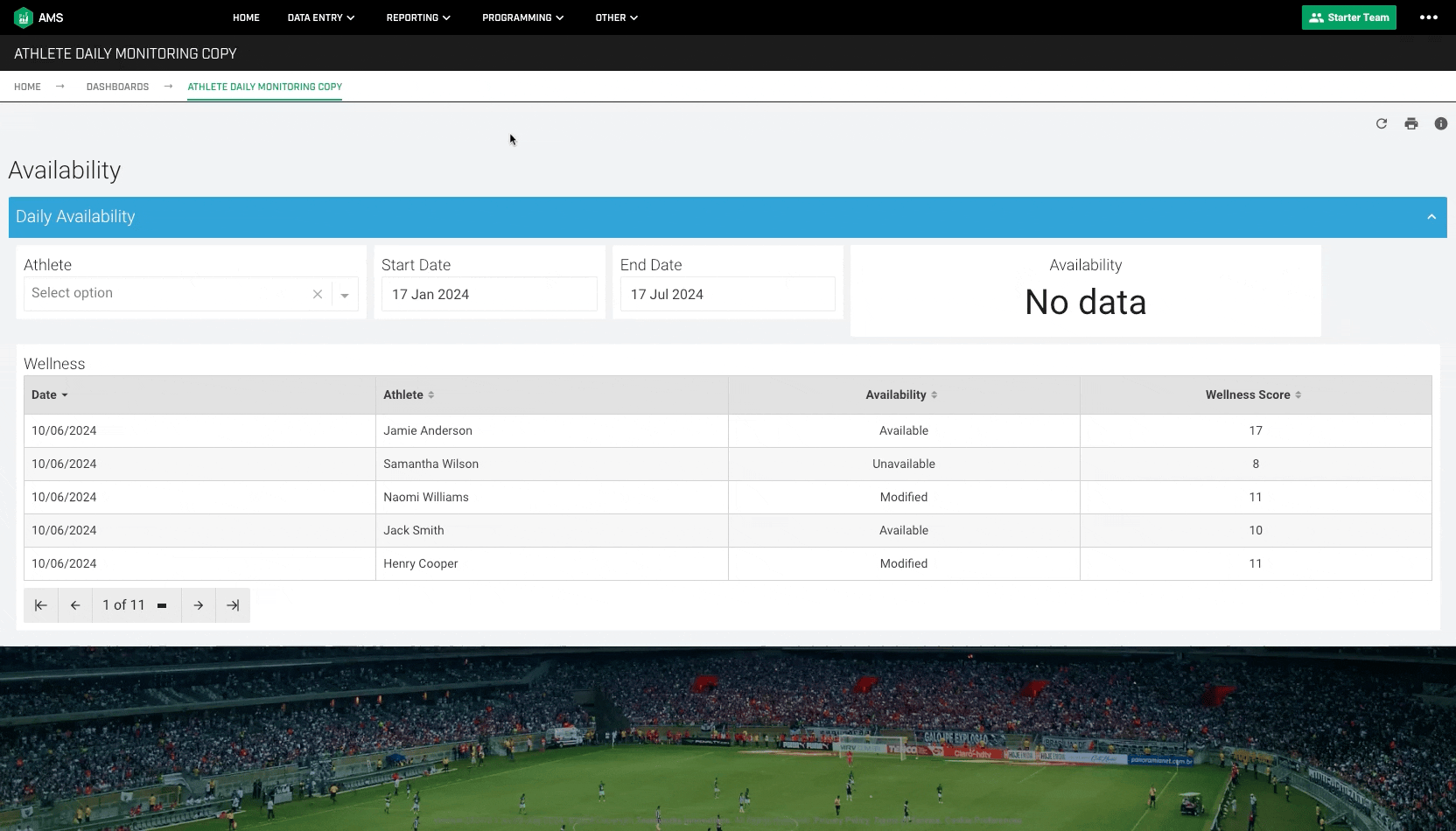Select the Athlete Daily Monitoring Copy breadcrumb
This screenshot has width=1456, height=831.
point(264,87)
